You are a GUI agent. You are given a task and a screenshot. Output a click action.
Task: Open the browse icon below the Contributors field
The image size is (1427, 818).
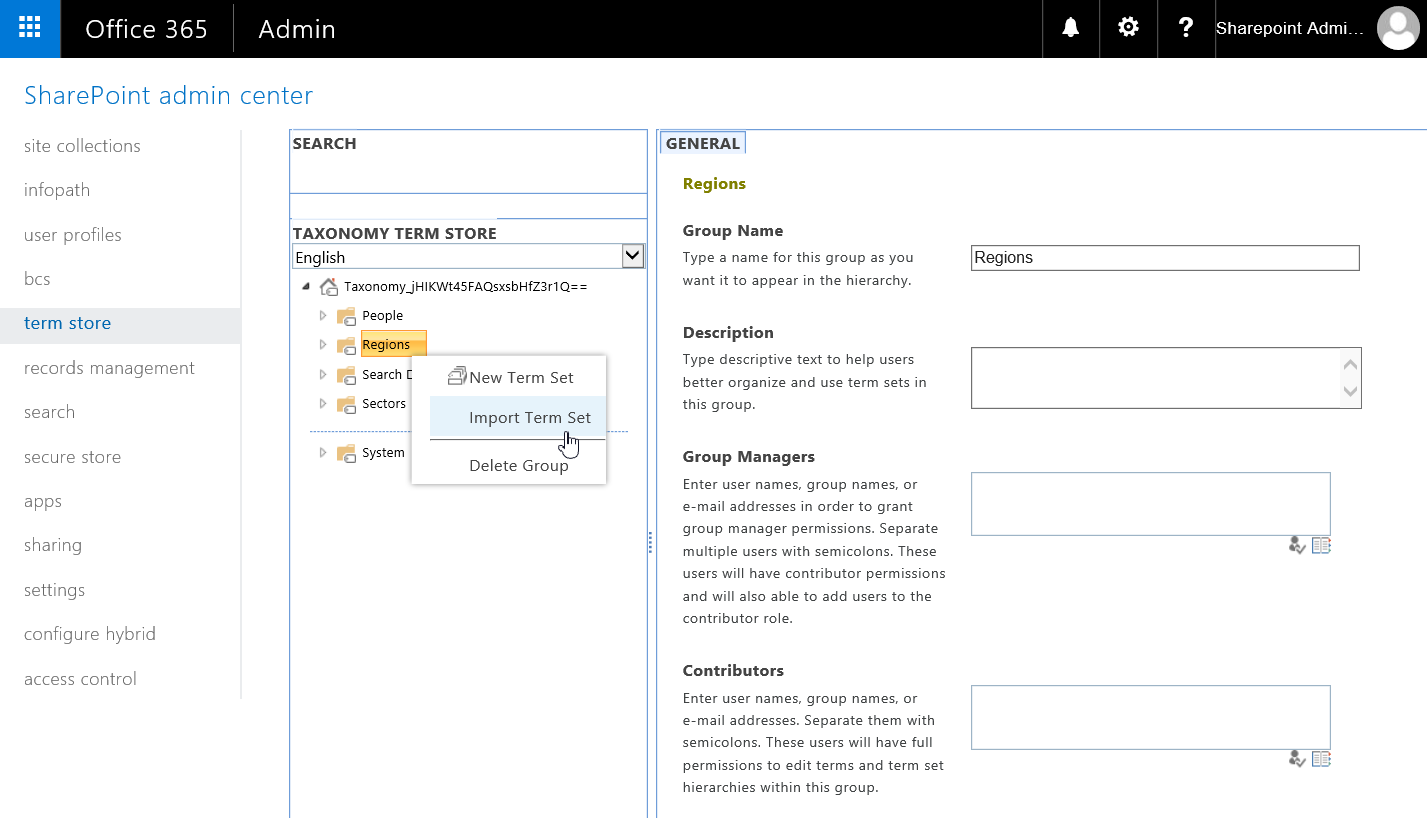click(x=1321, y=759)
